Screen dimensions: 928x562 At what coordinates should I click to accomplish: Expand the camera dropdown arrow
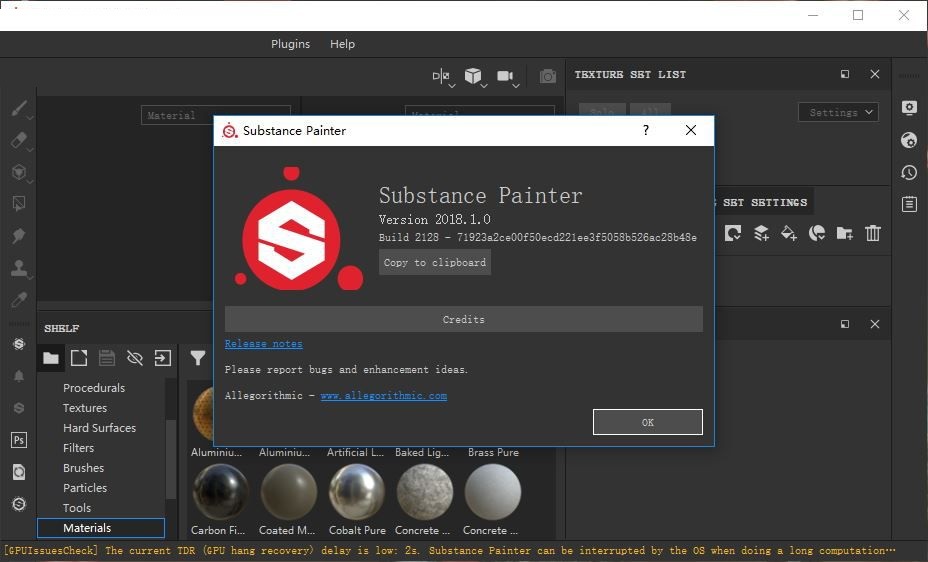(x=516, y=86)
